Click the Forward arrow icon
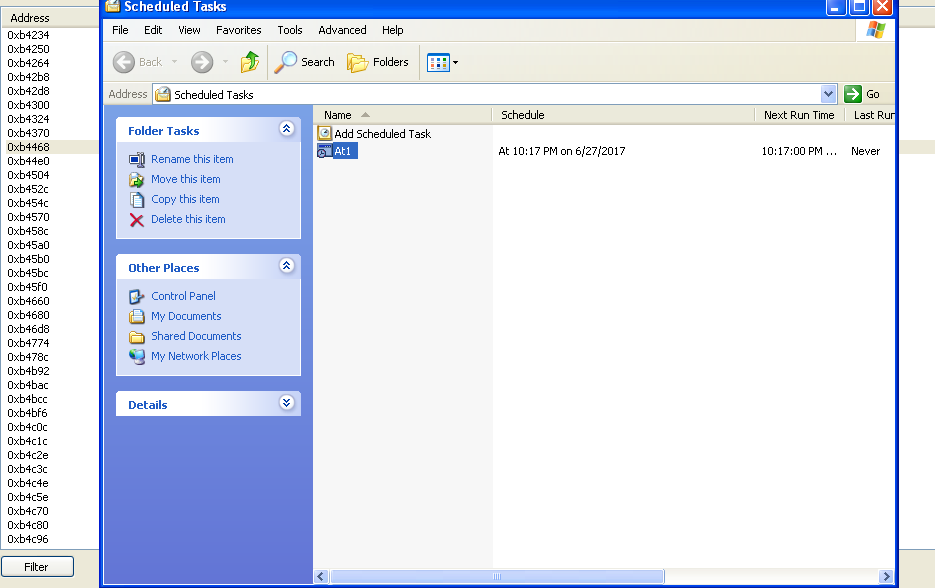 [202, 62]
